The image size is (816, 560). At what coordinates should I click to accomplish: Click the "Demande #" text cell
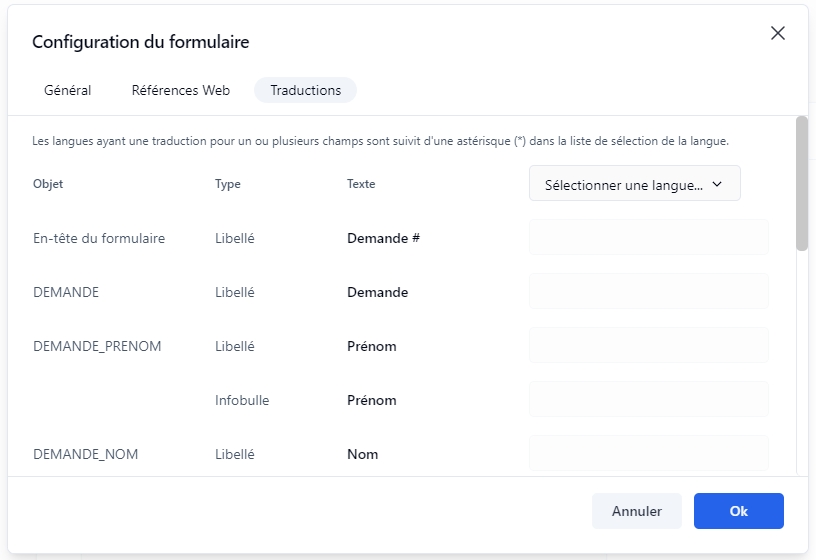(x=383, y=239)
